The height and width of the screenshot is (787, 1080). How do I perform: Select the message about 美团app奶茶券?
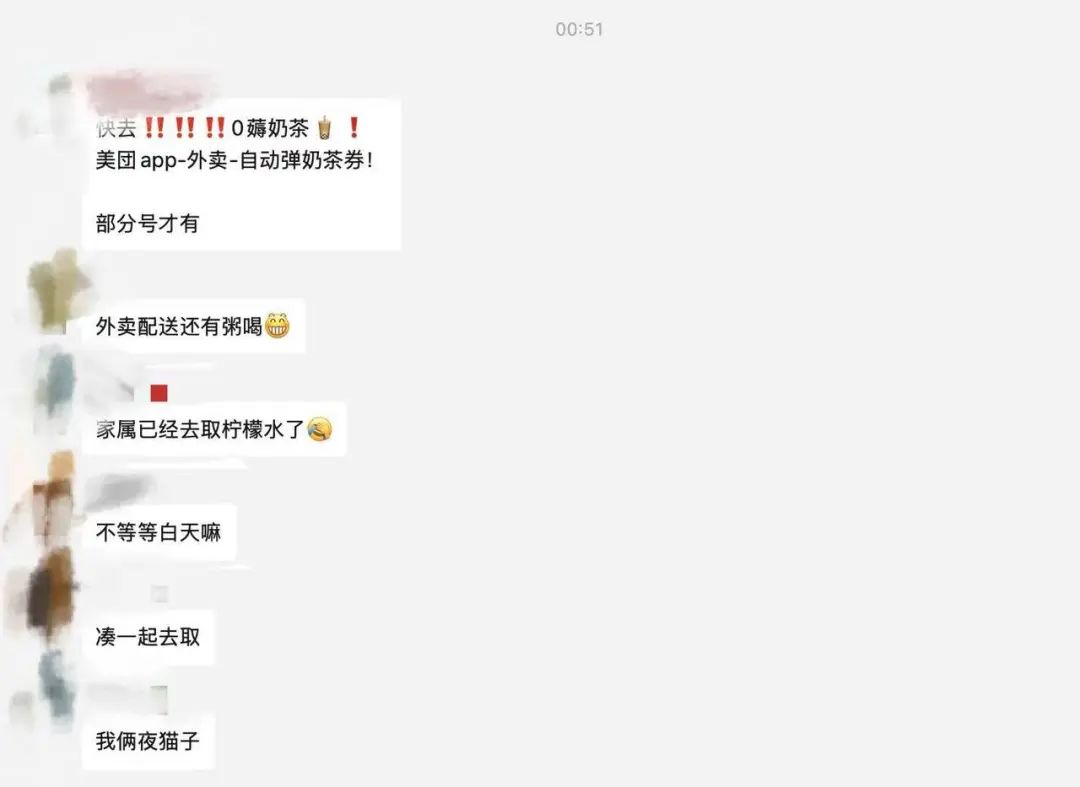tap(242, 176)
